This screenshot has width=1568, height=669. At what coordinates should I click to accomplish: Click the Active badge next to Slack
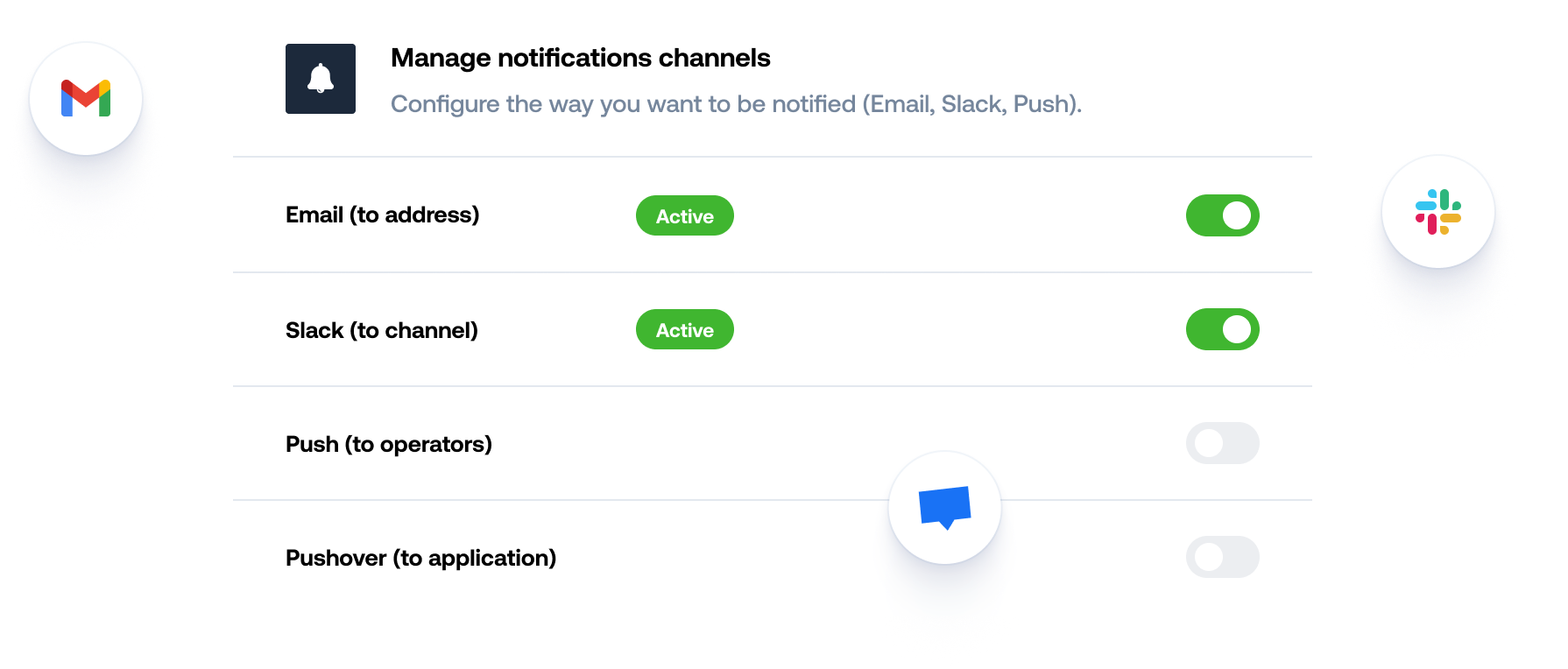684,329
